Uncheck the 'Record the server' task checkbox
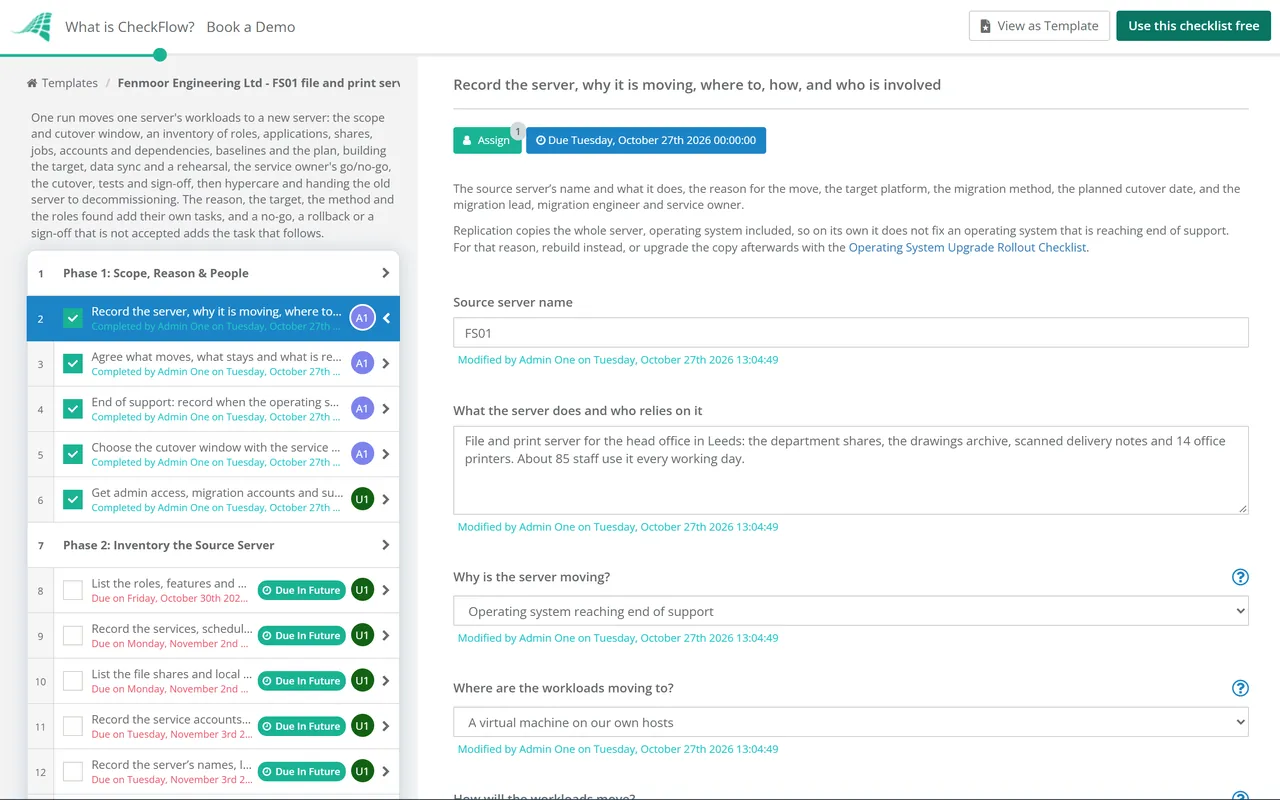Viewport: 1280px width, 800px height. point(73,318)
